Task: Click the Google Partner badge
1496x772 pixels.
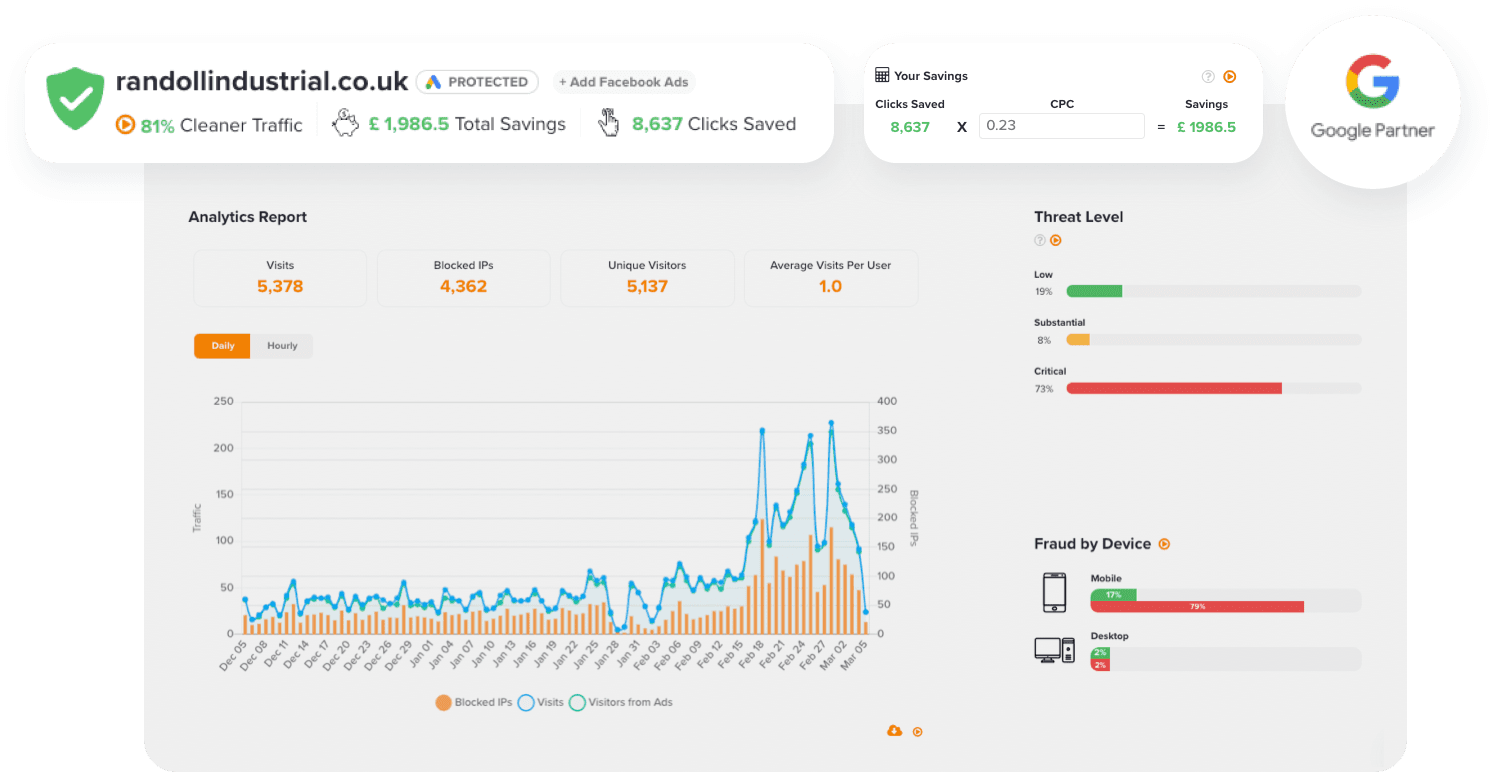Action: coord(1372,100)
